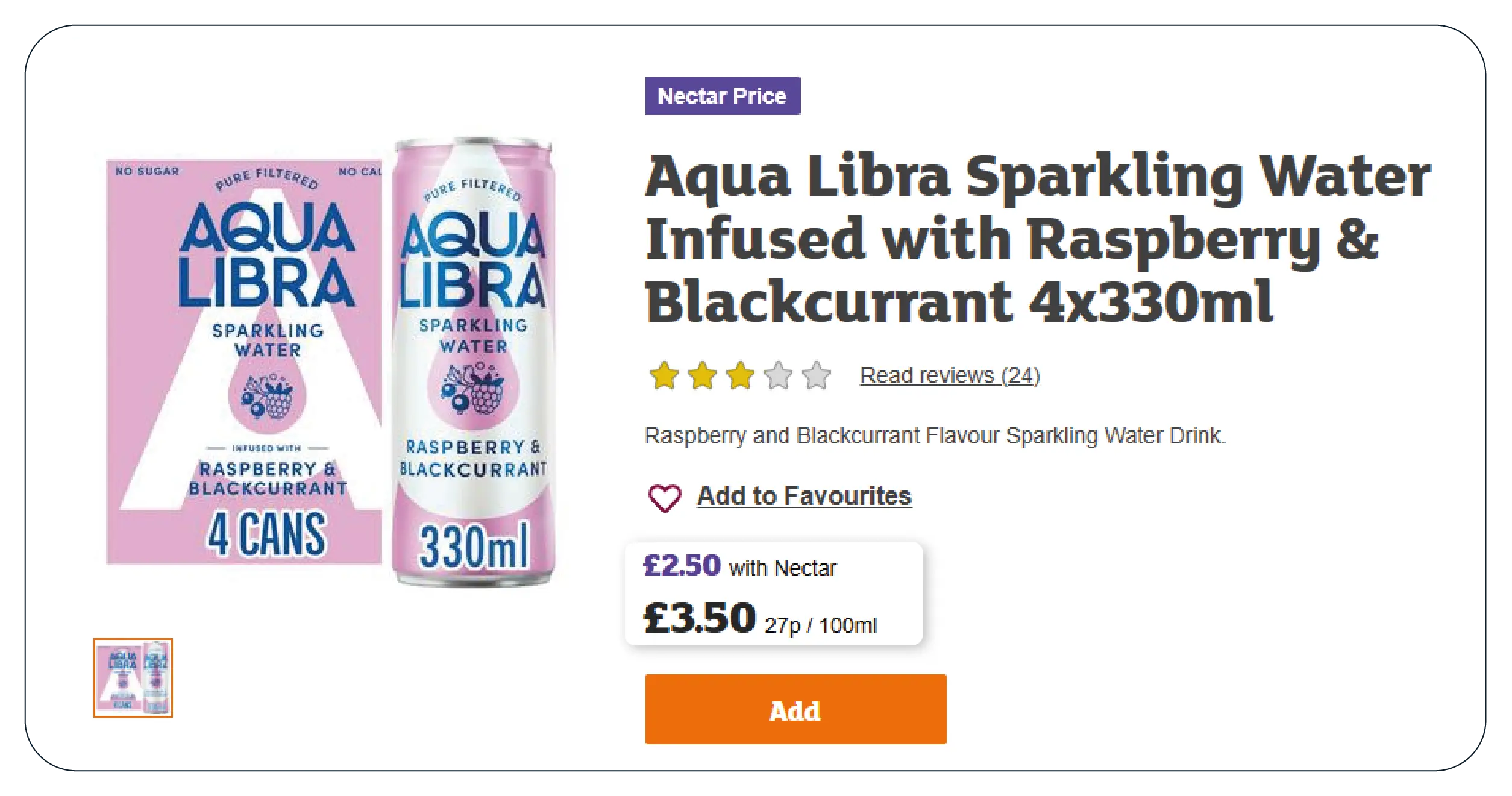The height and width of the screenshot is (796, 1512).
Task: Click the heart icon beside Add to Favourites
Action: tap(664, 498)
